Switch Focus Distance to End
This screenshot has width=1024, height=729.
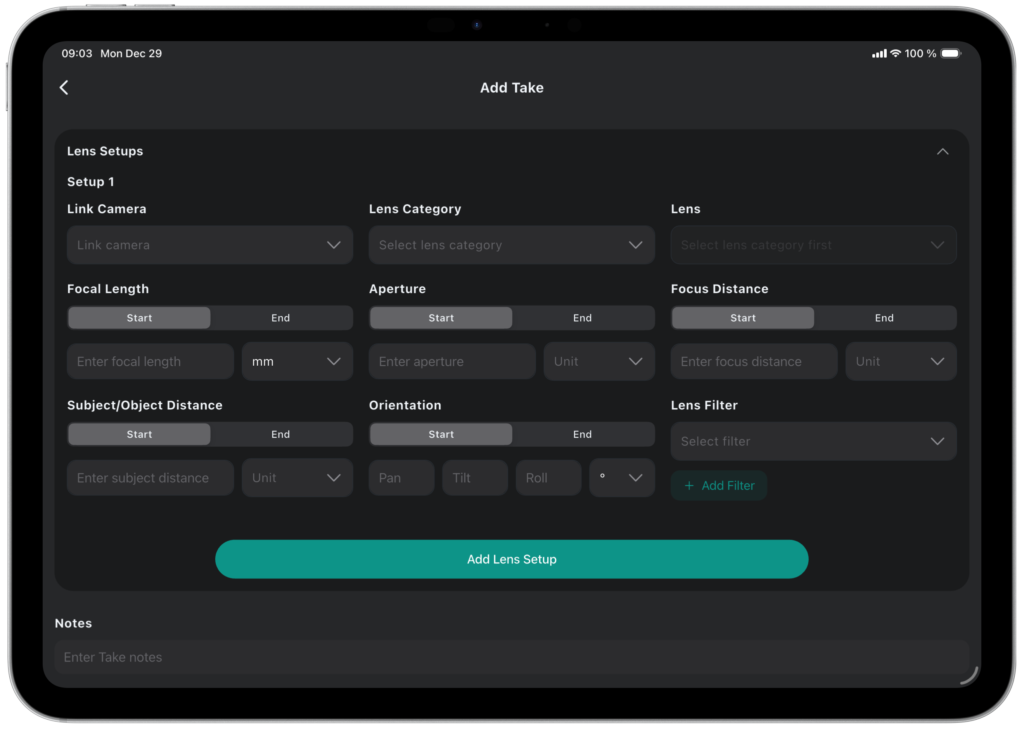pyautogui.click(x=884, y=318)
